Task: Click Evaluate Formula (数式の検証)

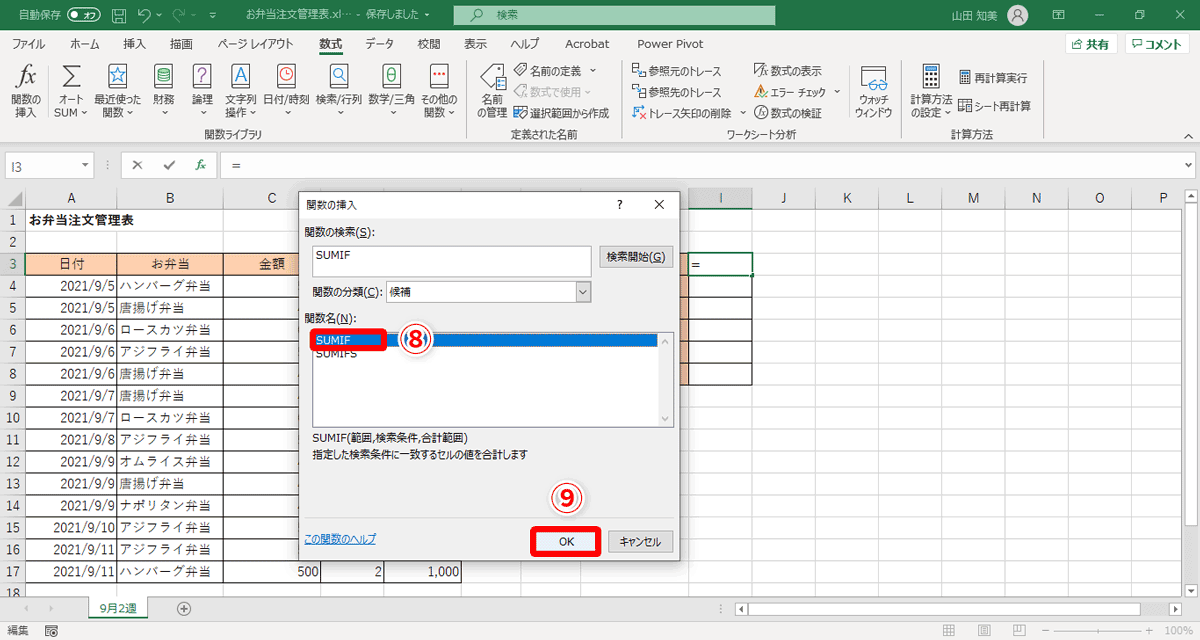Action: point(788,113)
